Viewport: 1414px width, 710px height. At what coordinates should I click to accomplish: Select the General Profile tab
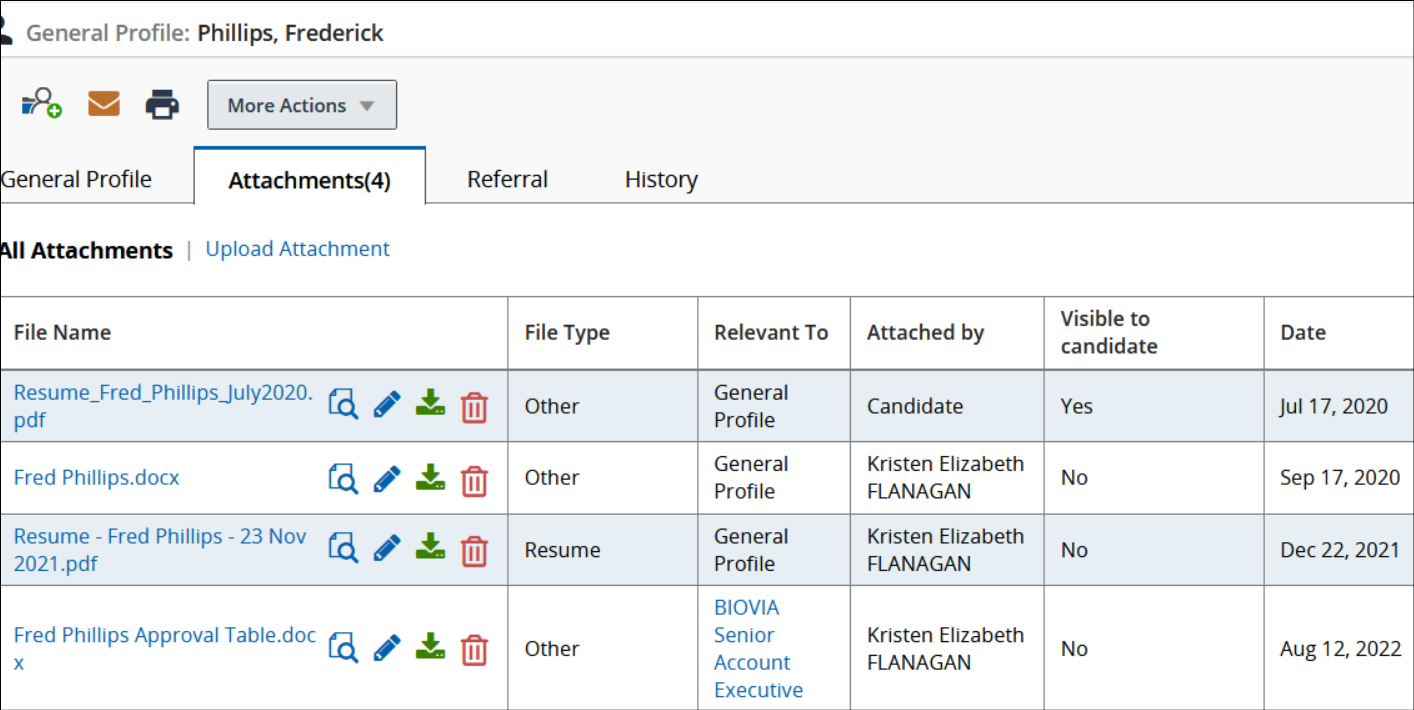click(x=76, y=179)
